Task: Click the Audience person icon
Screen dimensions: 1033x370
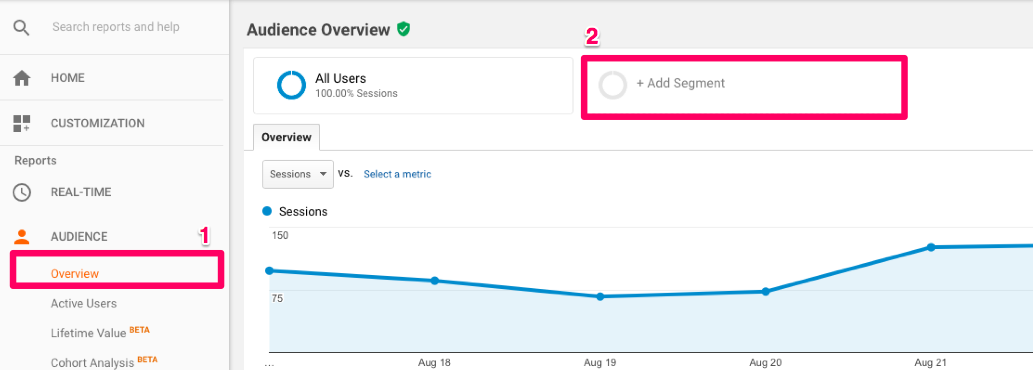Action: click(x=22, y=236)
